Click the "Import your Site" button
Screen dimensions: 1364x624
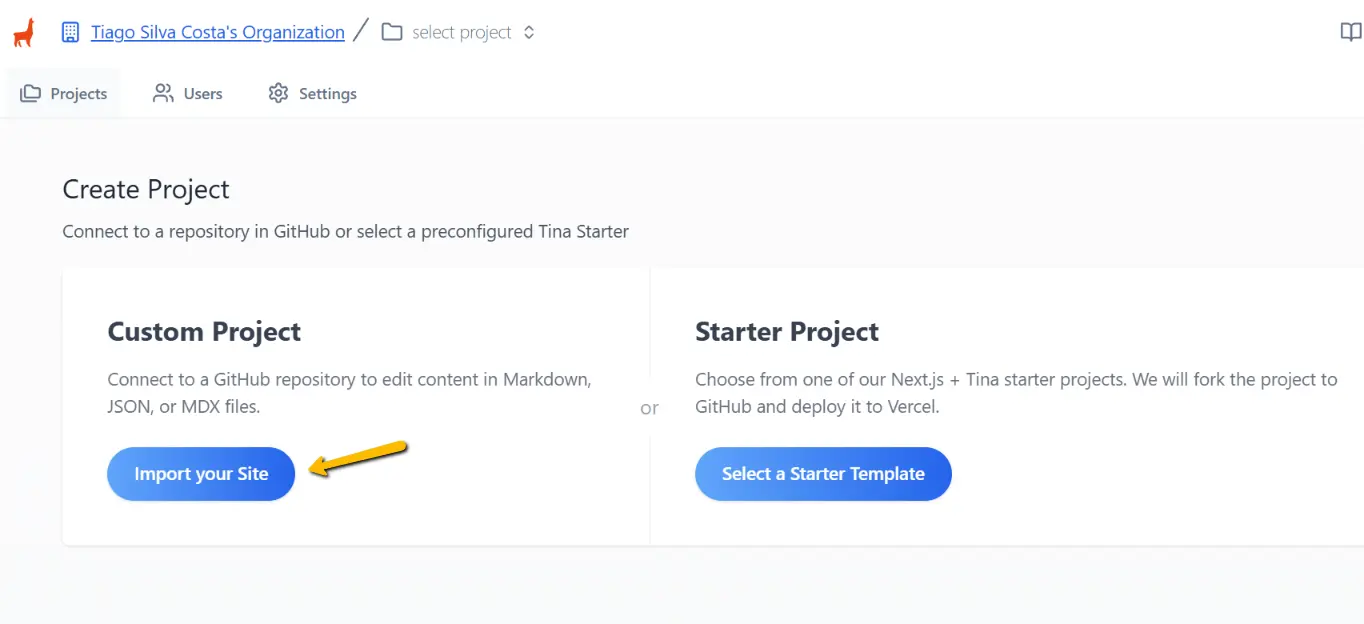200,473
